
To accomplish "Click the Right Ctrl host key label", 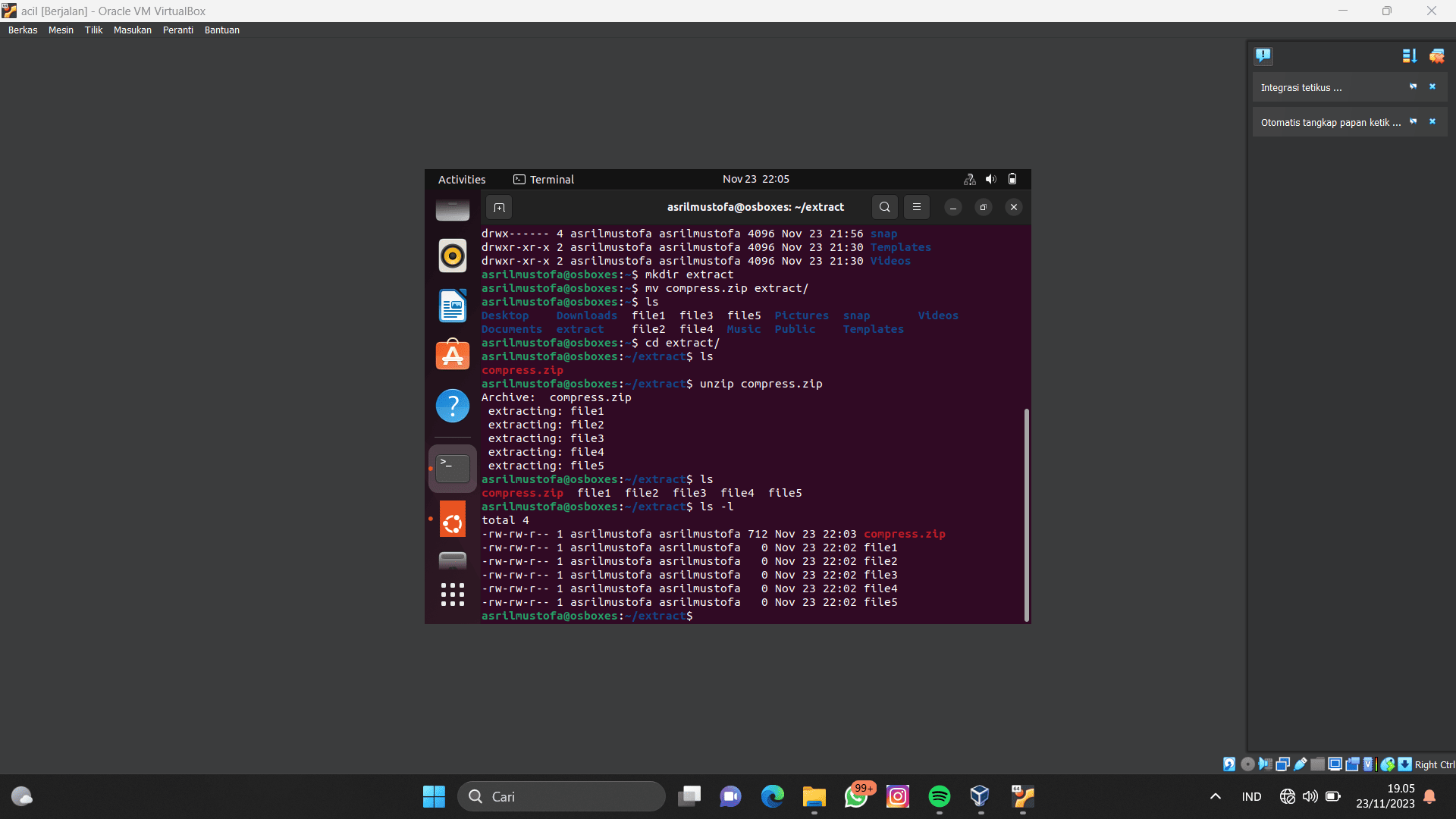I will coord(1435,765).
